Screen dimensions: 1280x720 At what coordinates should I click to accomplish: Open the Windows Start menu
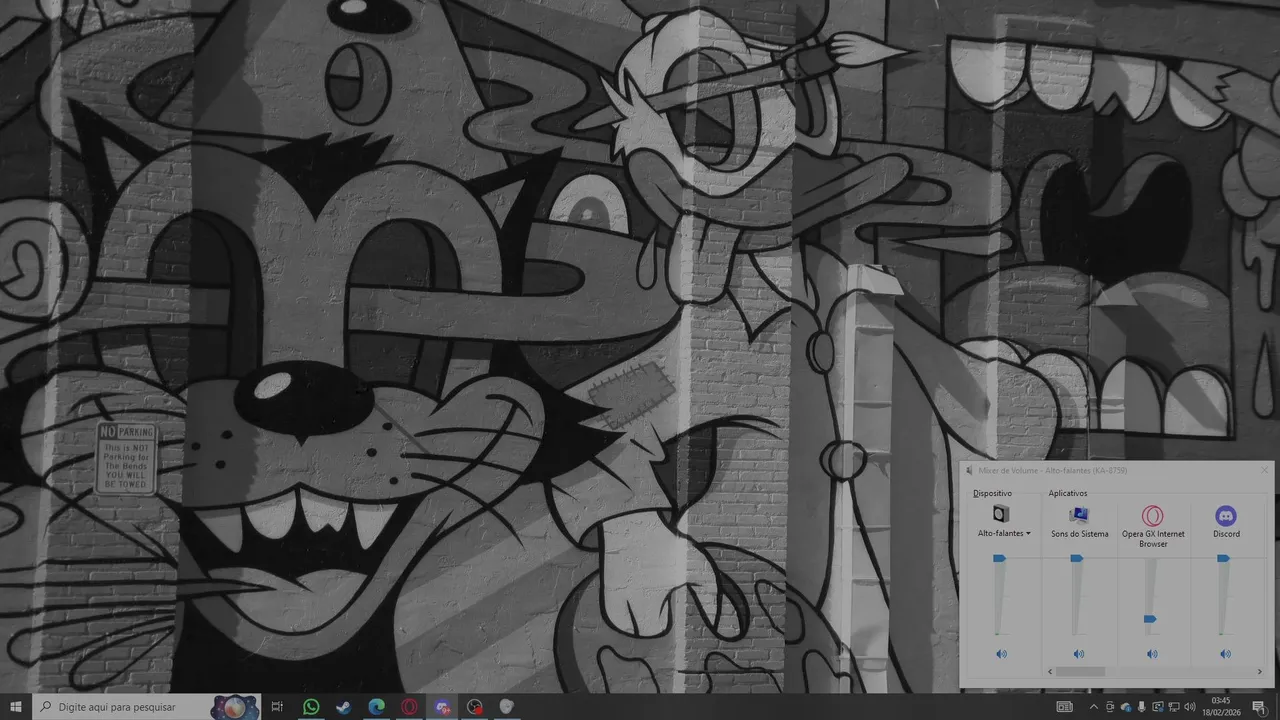16,707
